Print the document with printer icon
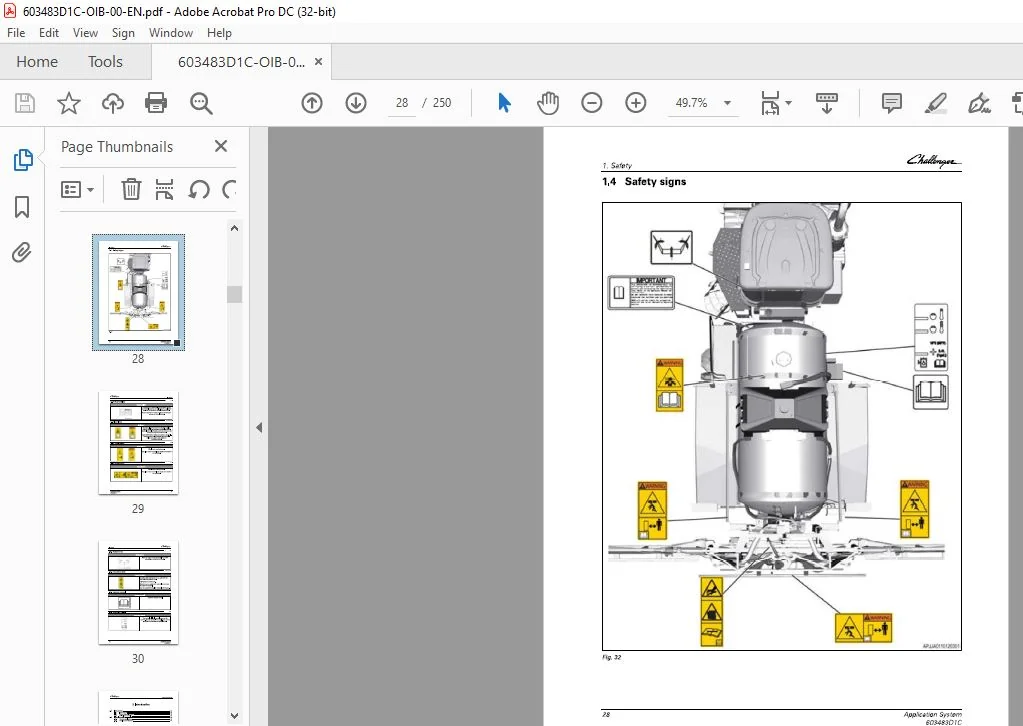Screen dimensions: 1023x726 [x=156, y=103]
